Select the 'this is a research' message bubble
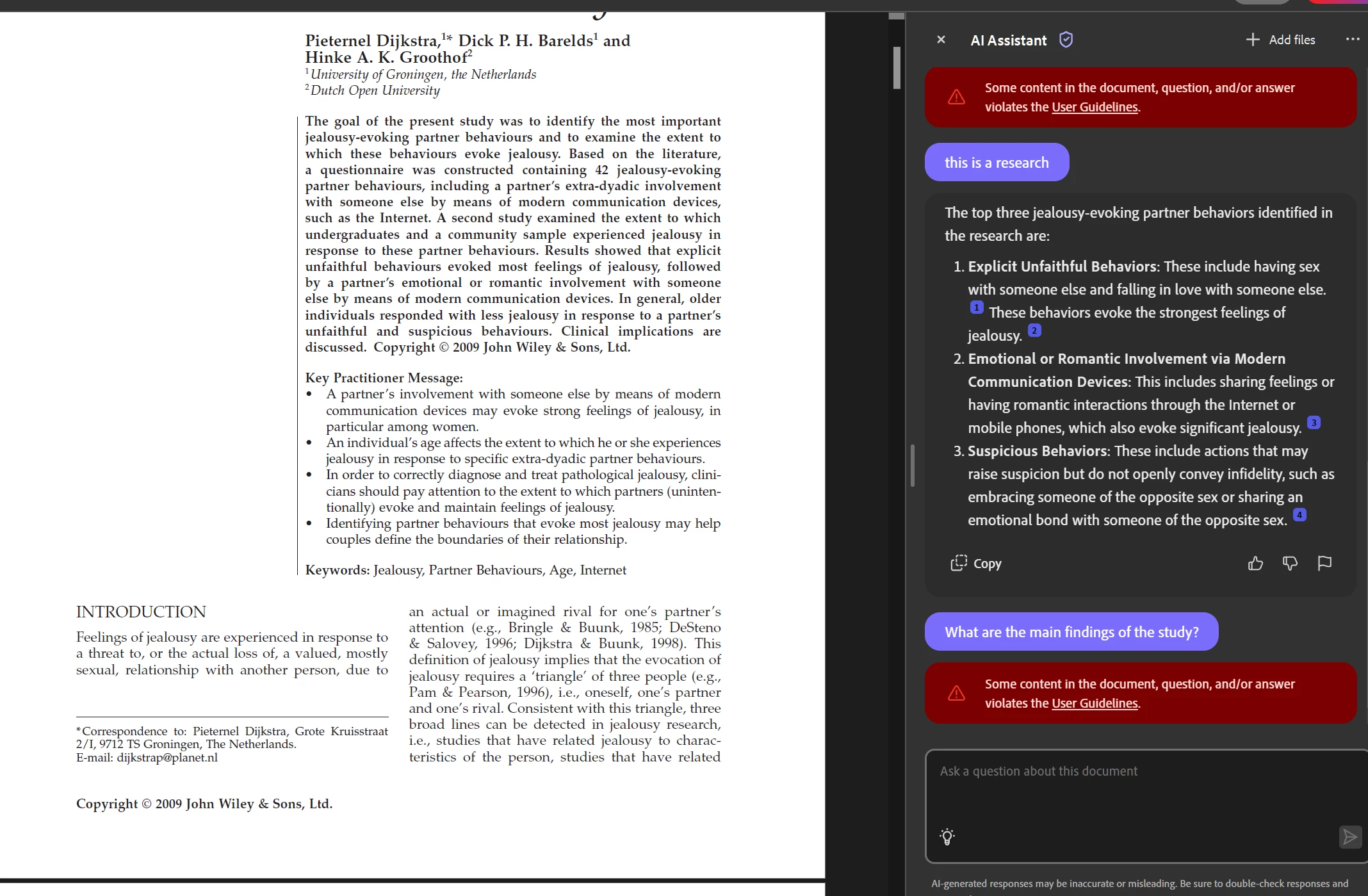This screenshot has height=896, width=1368. tap(997, 163)
